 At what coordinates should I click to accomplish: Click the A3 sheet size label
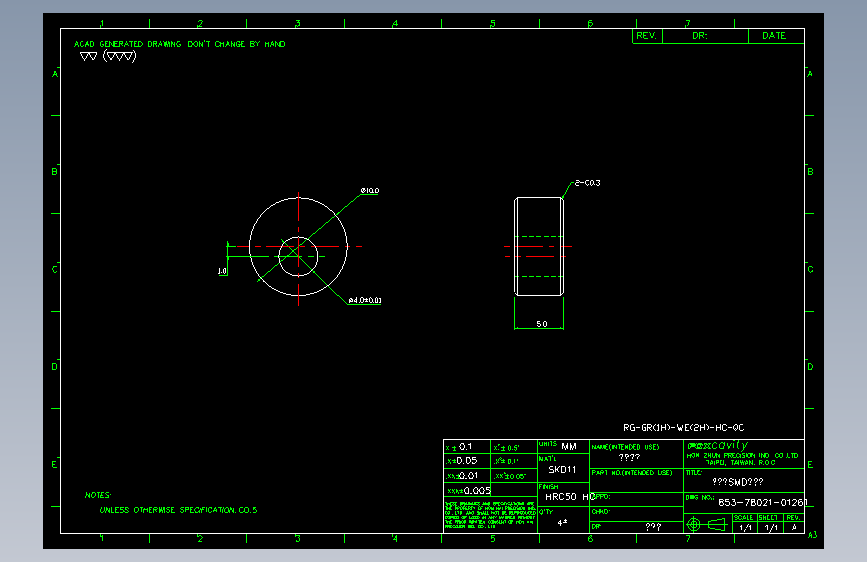click(812, 535)
